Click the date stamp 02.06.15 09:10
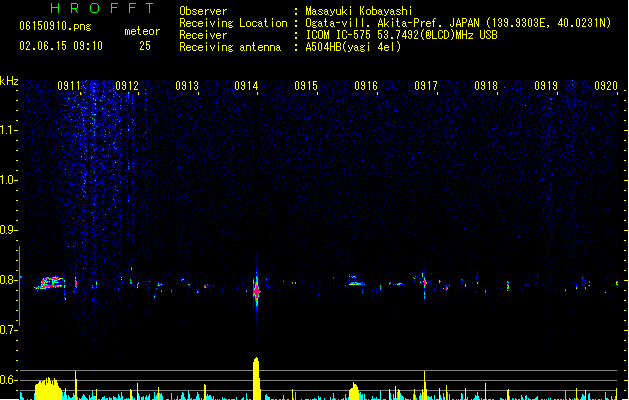Viewport: 629px width, 400px height. tap(61, 46)
